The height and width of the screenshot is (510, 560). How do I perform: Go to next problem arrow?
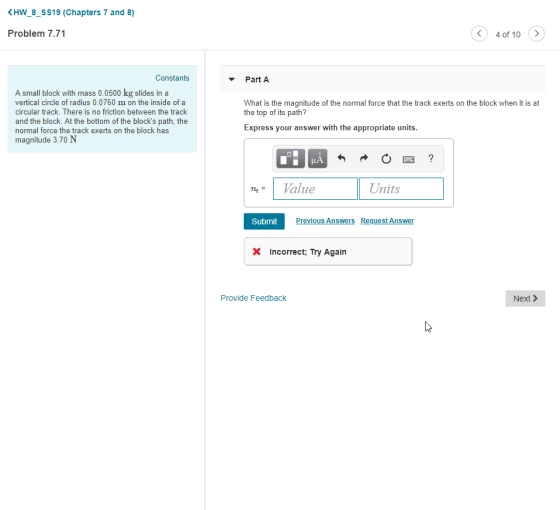pyautogui.click(x=536, y=34)
